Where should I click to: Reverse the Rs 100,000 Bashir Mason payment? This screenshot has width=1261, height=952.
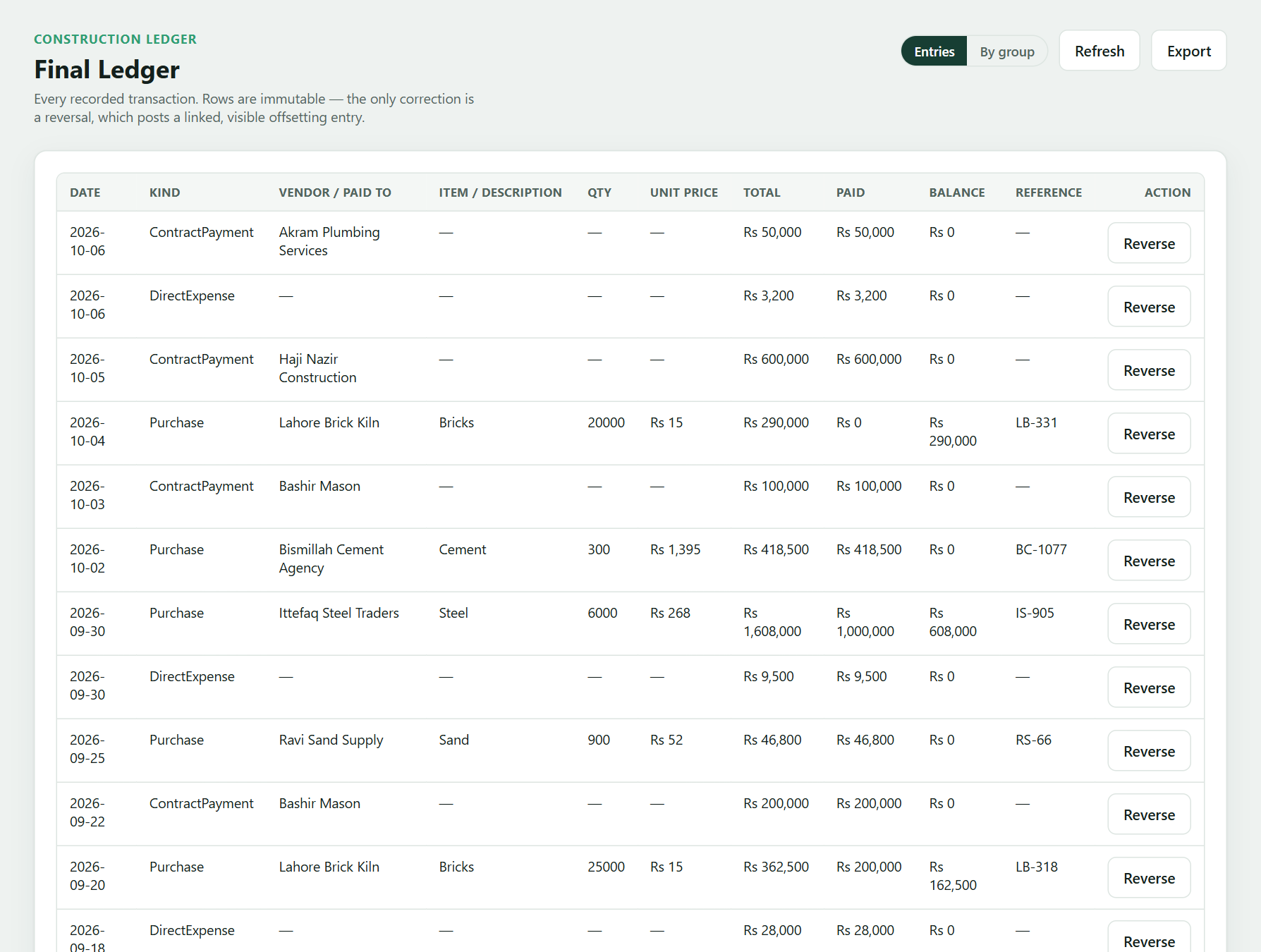(x=1149, y=497)
